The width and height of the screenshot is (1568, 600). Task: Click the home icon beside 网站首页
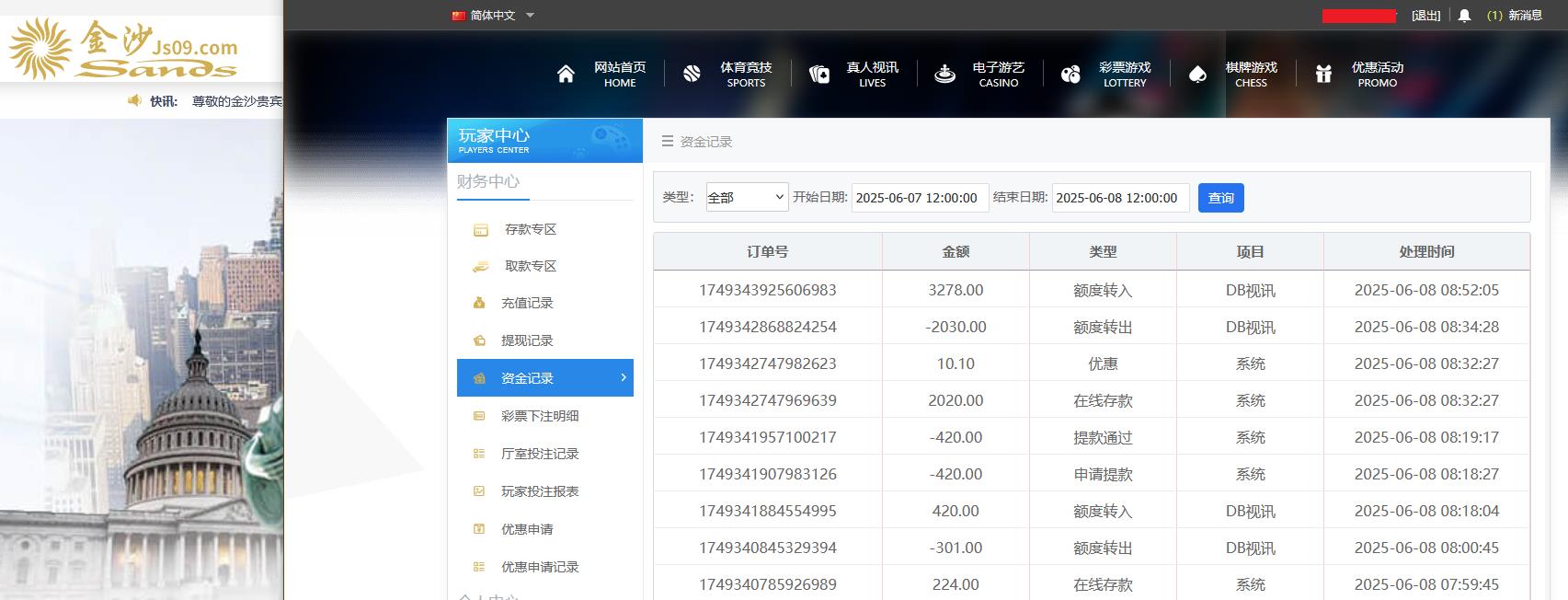pyautogui.click(x=566, y=75)
